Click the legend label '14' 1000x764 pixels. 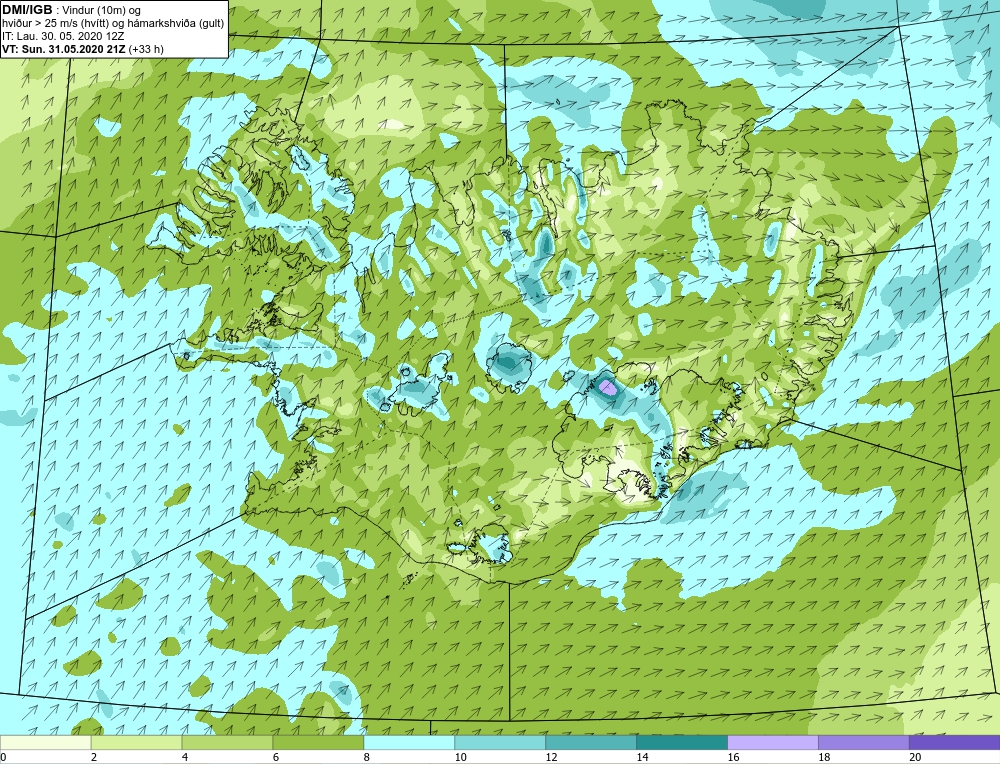642,757
